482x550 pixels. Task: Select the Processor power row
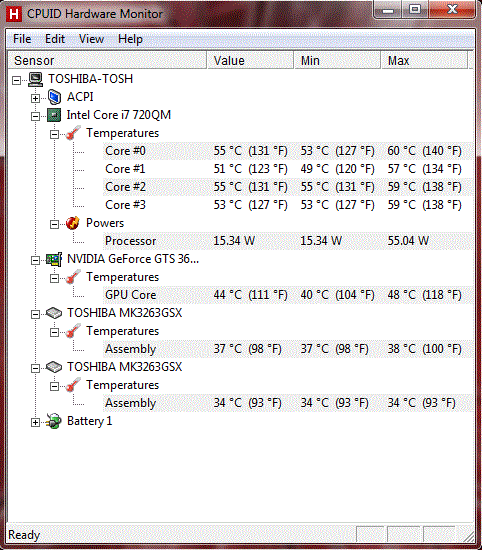(x=288, y=241)
